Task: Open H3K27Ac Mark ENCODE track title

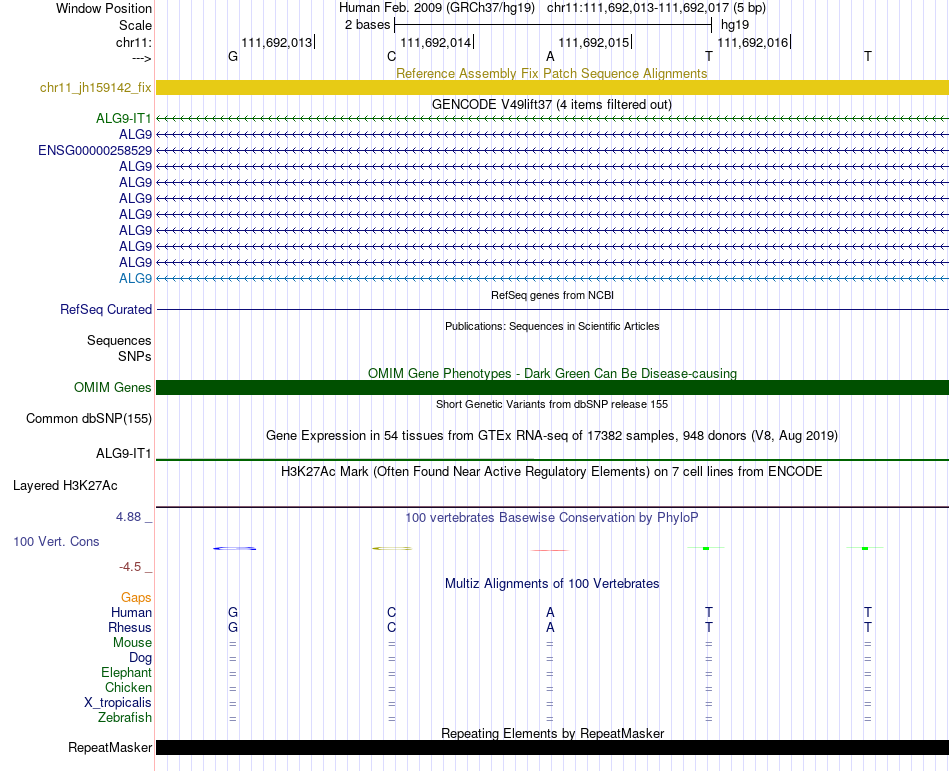Action: [551, 471]
